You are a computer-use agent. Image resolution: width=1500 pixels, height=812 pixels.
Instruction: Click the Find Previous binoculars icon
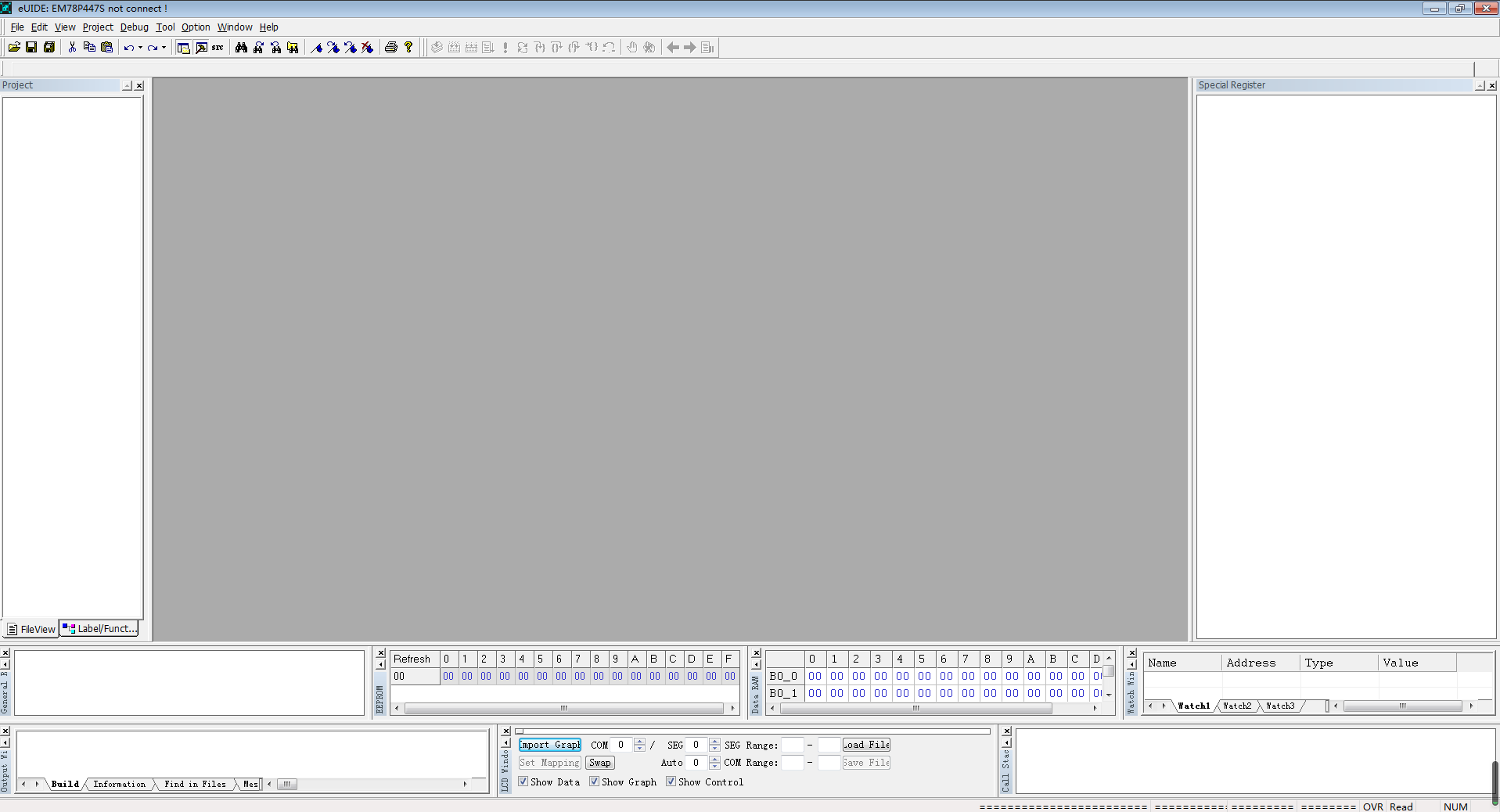coord(275,48)
